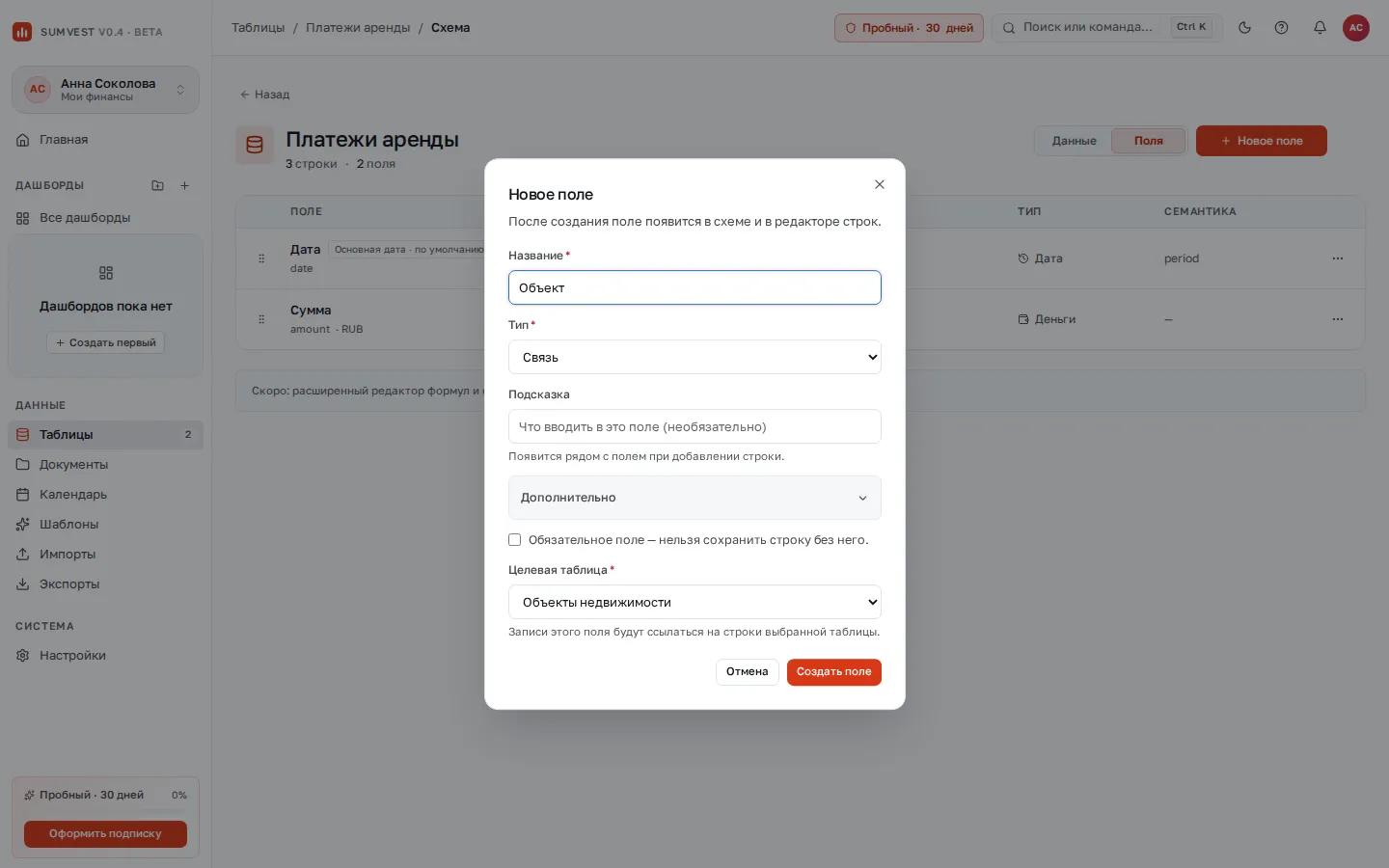Close the Новое поле dialog
This screenshot has width=1389, height=868.
879,184
